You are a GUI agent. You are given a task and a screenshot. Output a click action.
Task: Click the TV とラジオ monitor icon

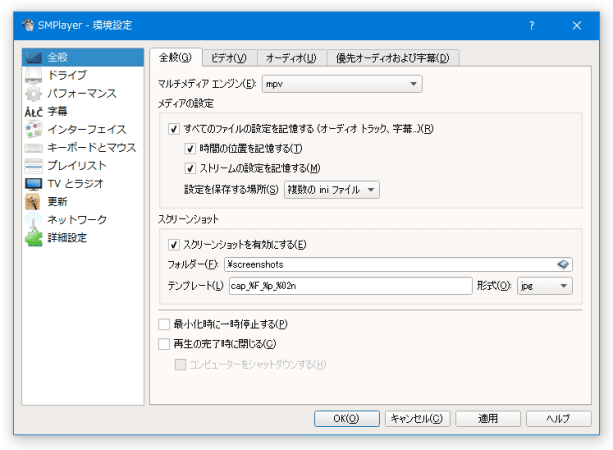[x=34, y=184]
